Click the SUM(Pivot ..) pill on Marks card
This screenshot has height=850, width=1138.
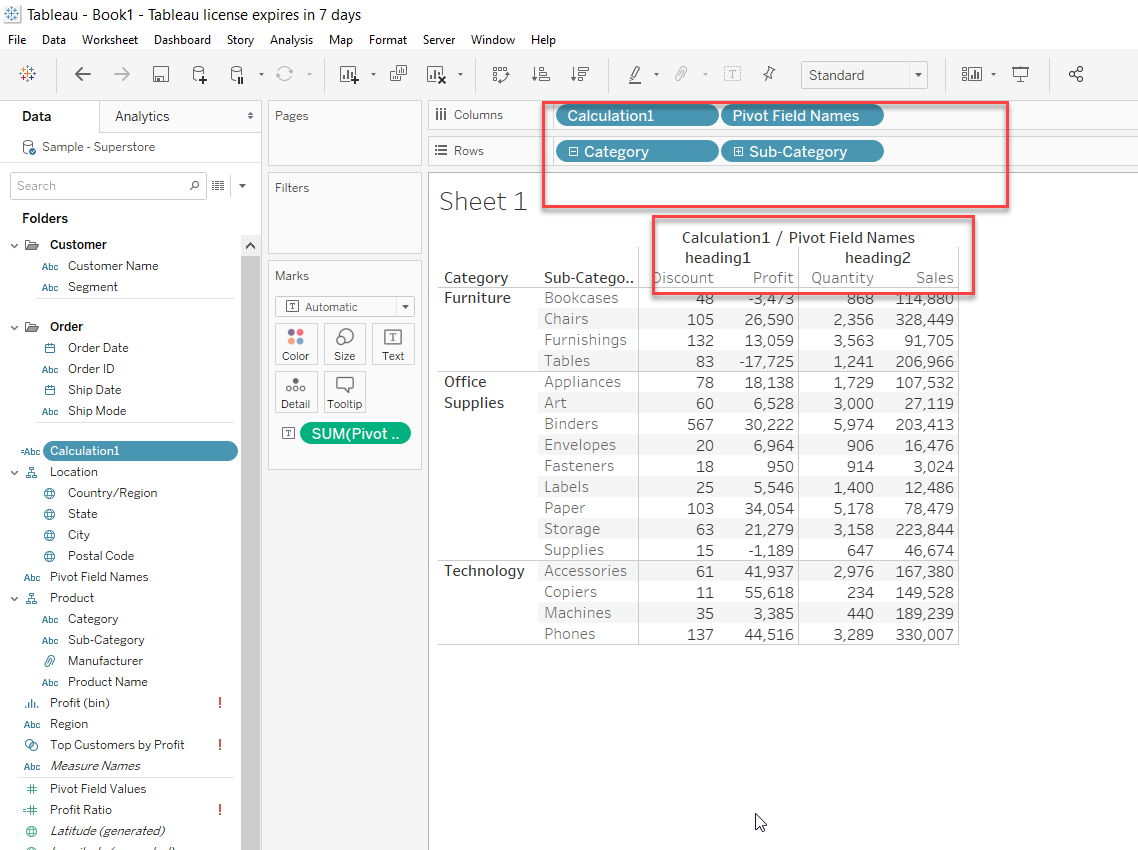pos(355,433)
